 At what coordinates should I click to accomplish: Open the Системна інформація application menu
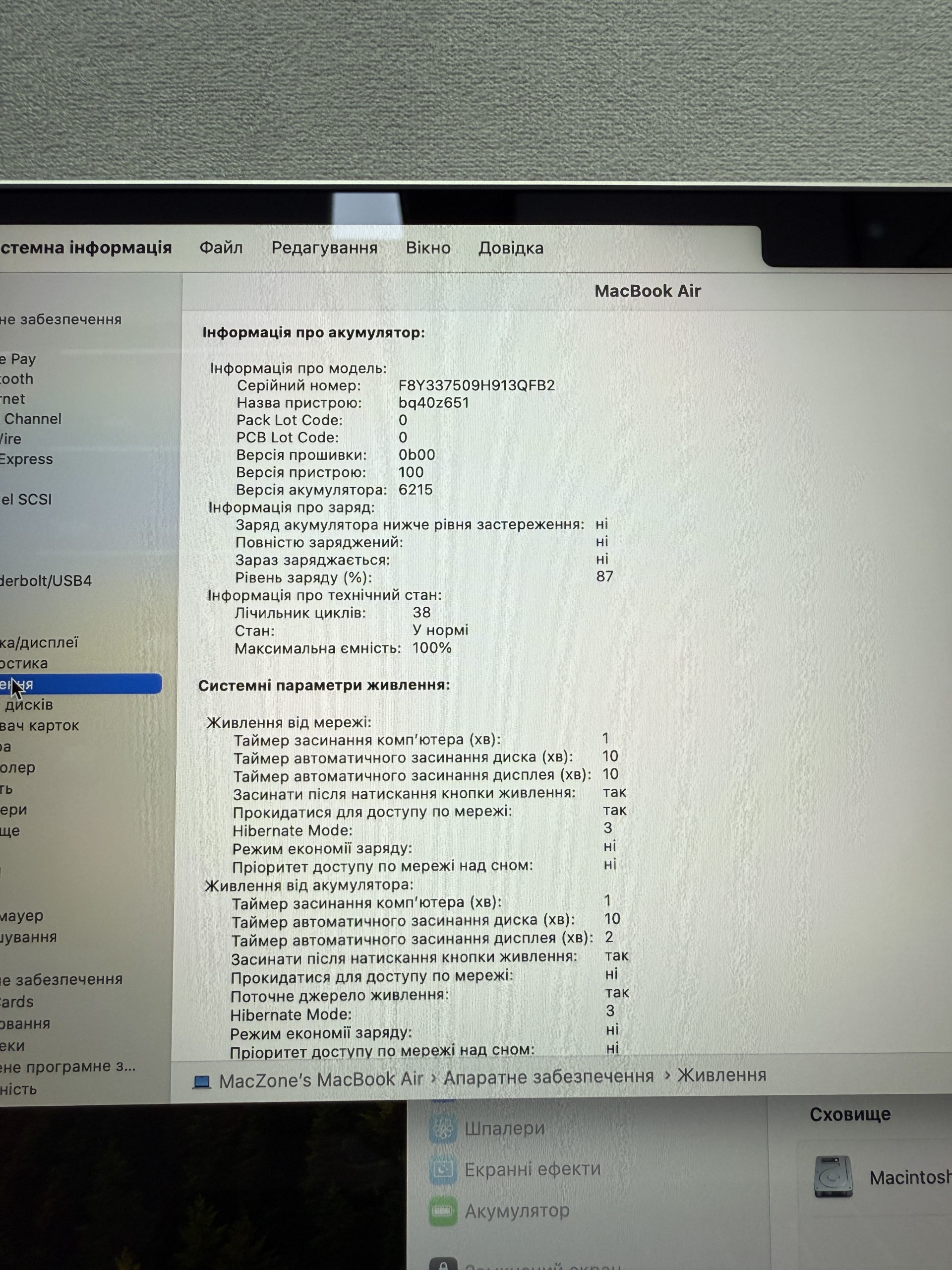click(86, 248)
